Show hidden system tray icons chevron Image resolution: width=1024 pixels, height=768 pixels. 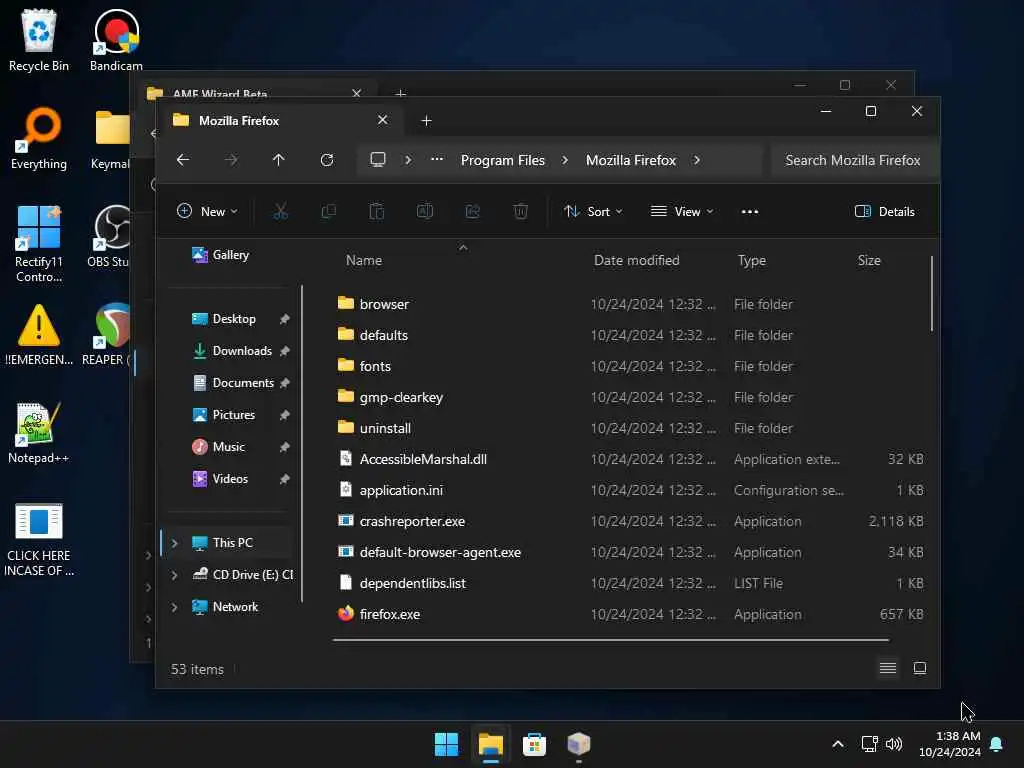click(x=838, y=744)
